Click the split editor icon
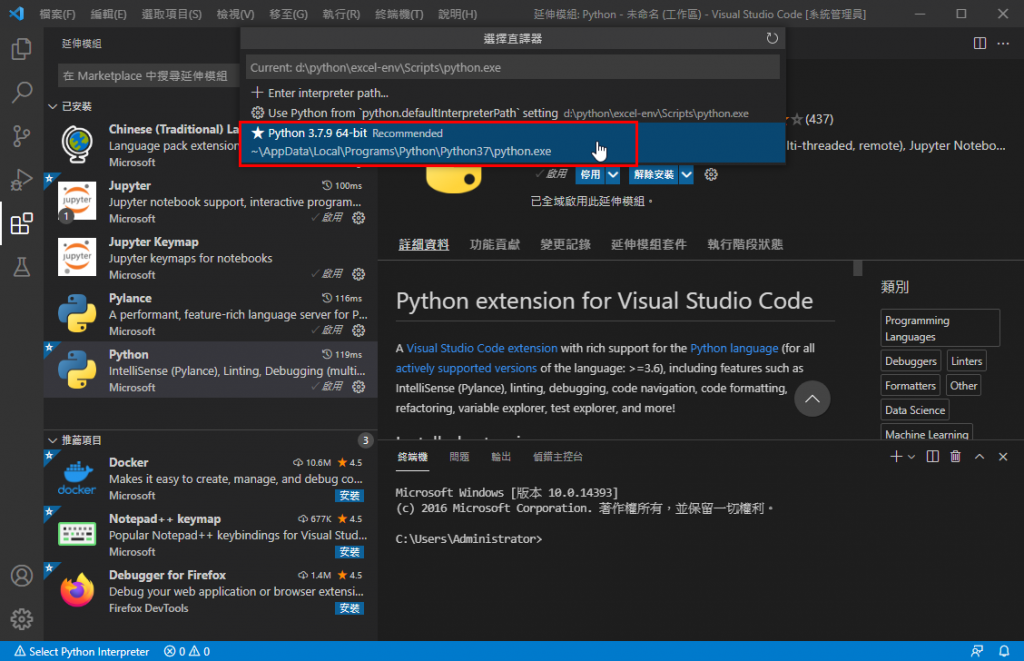 (x=980, y=43)
